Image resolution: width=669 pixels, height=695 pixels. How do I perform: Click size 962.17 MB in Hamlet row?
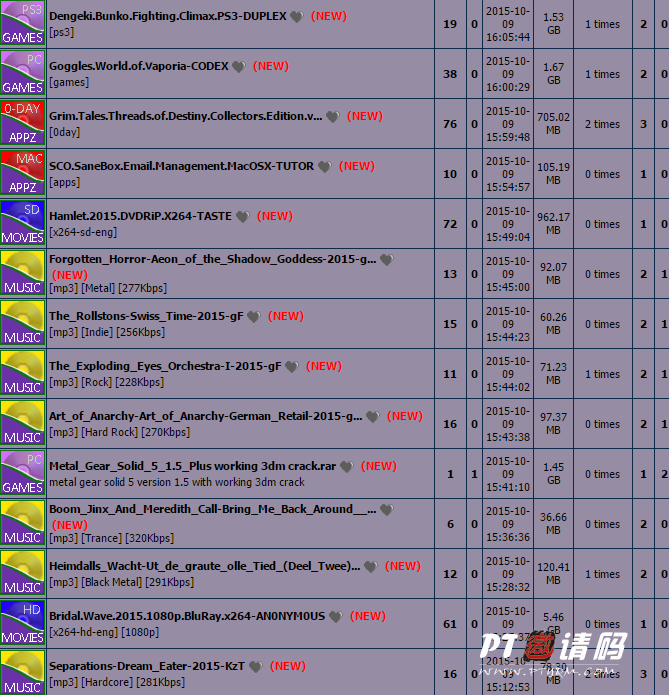(x=553, y=224)
